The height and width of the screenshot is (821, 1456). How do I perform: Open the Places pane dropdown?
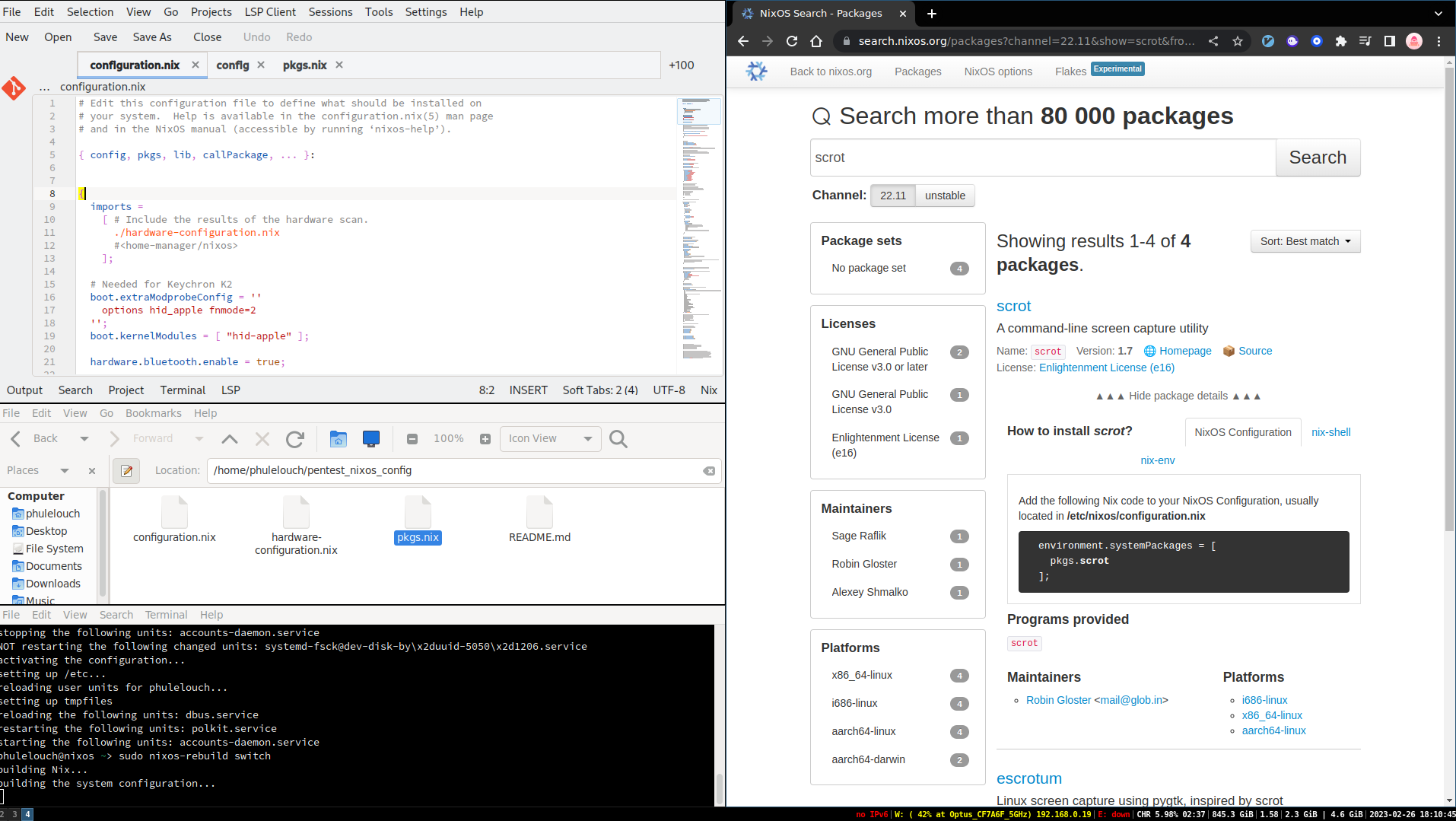click(65, 470)
